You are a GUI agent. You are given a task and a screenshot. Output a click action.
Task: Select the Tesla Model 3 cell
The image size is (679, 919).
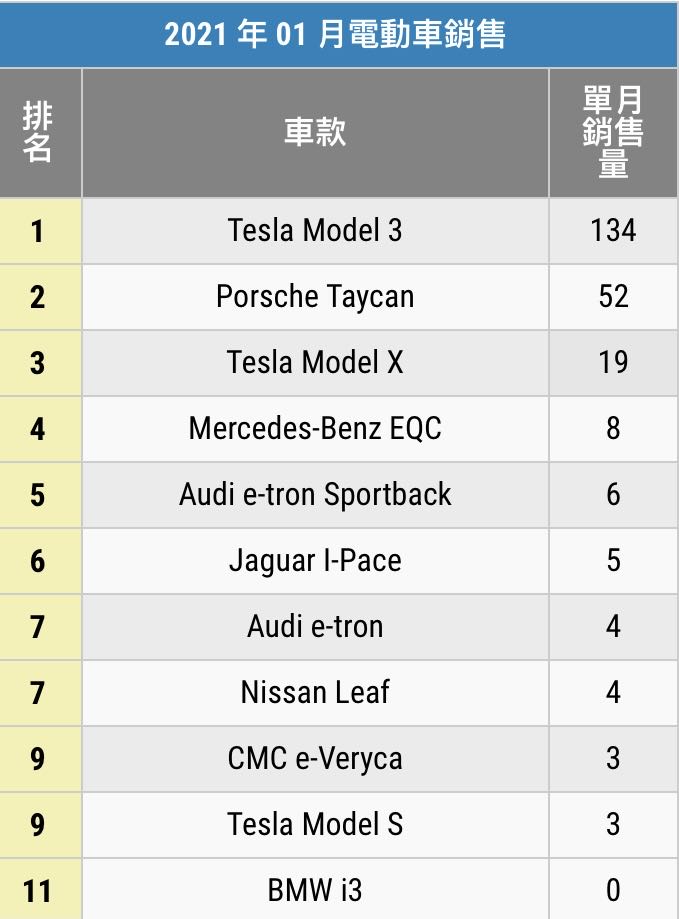(315, 231)
